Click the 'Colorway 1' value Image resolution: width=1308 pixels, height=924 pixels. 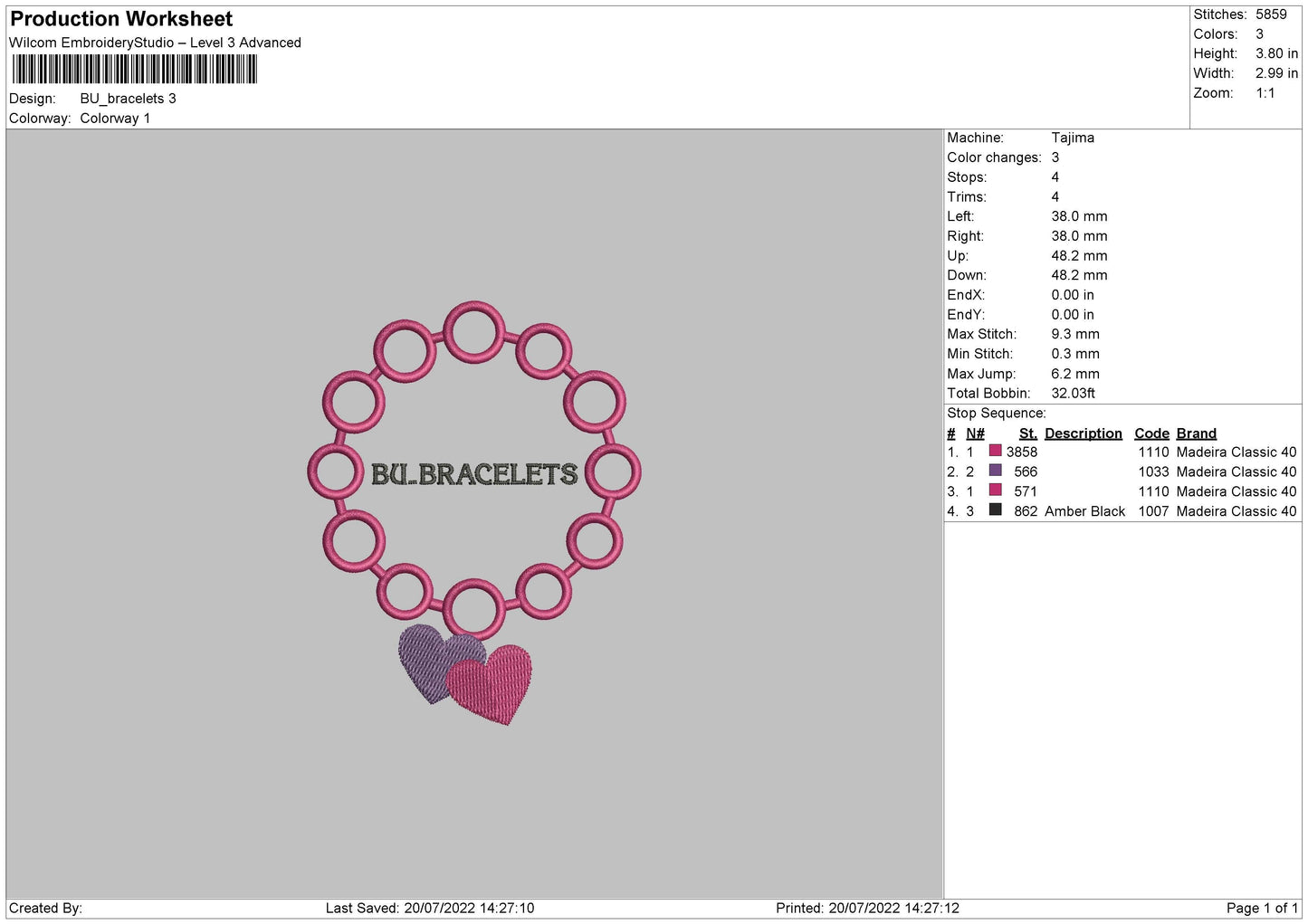pyautogui.click(x=115, y=119)
